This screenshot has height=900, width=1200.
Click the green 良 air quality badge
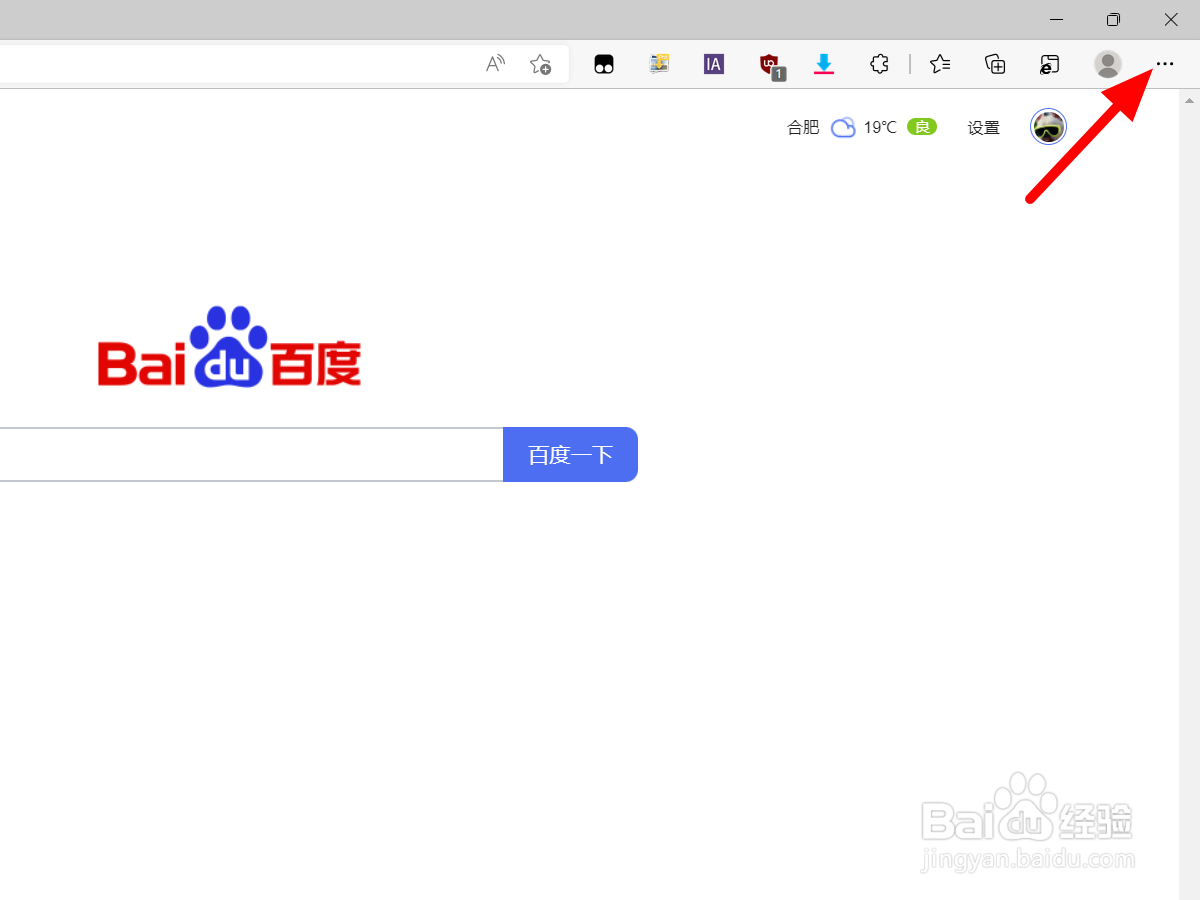(x=922, y=126)
